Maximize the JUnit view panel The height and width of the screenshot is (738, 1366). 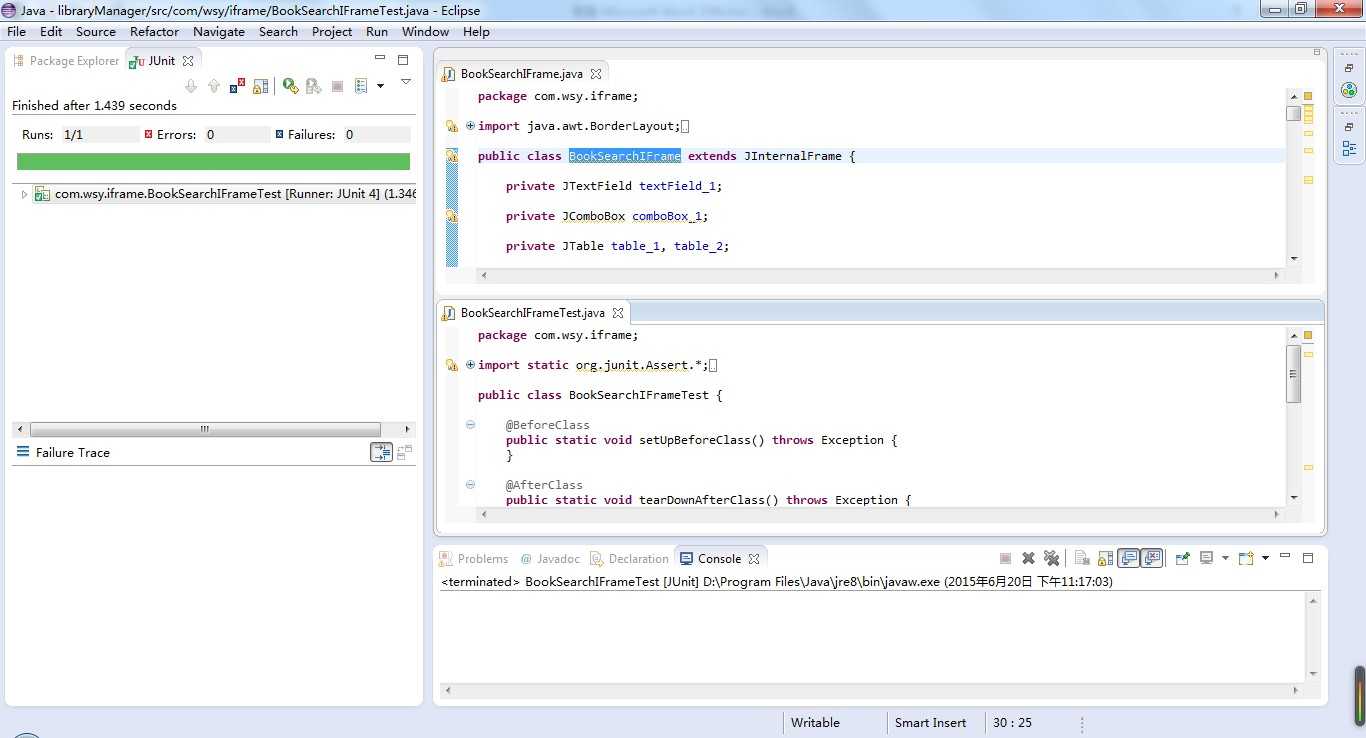403,60
